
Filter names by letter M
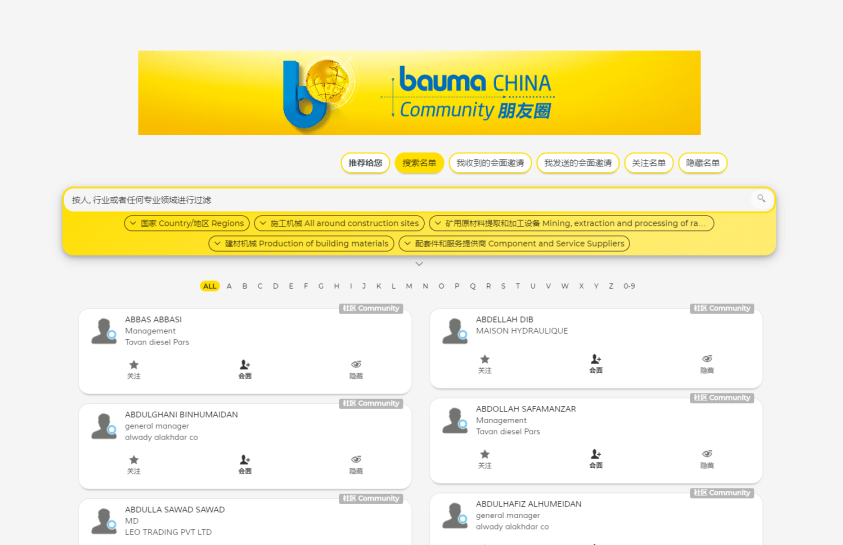click(x=409, y=286)
